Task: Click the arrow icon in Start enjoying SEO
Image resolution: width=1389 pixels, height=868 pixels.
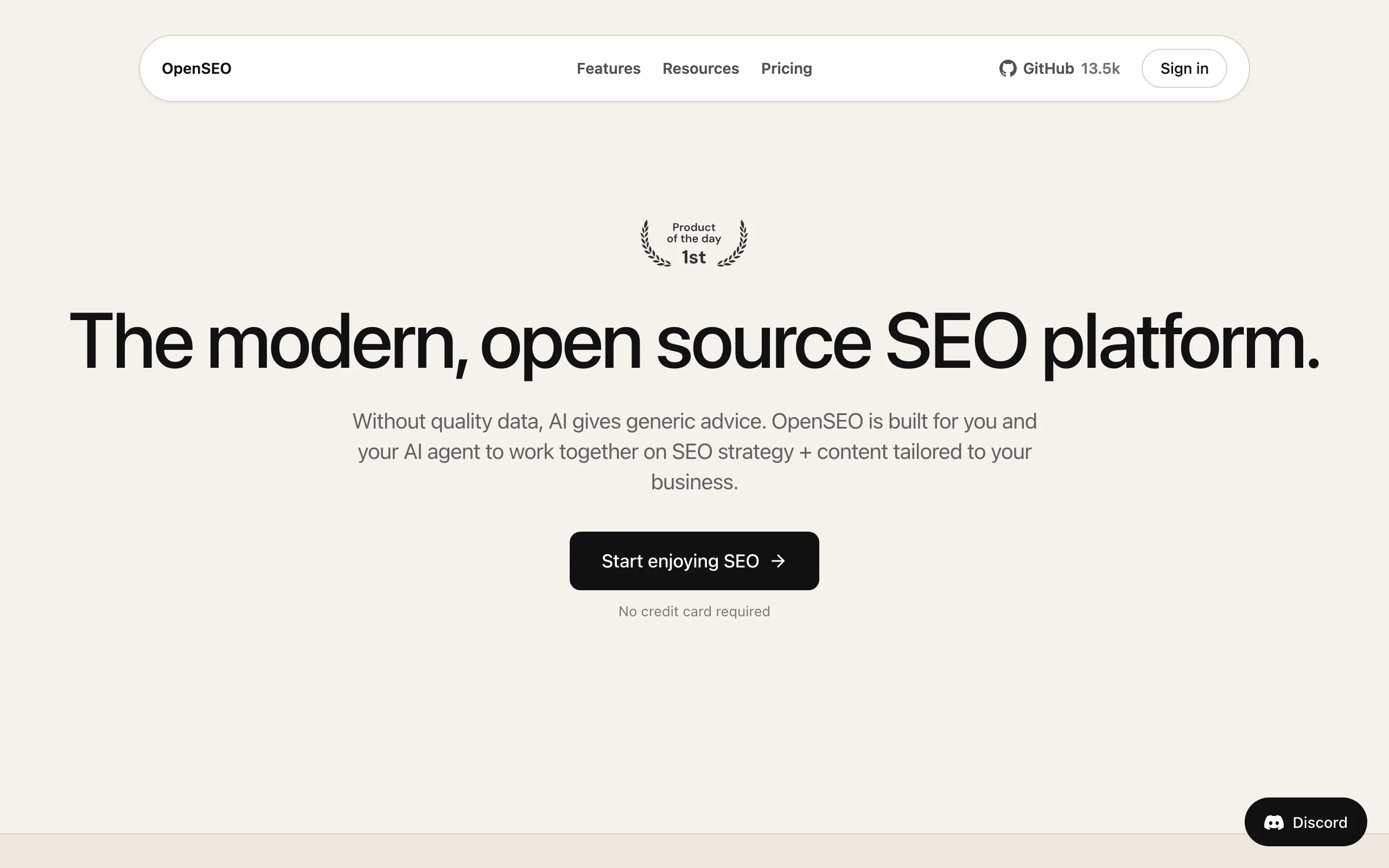Action: pos(778,561)
